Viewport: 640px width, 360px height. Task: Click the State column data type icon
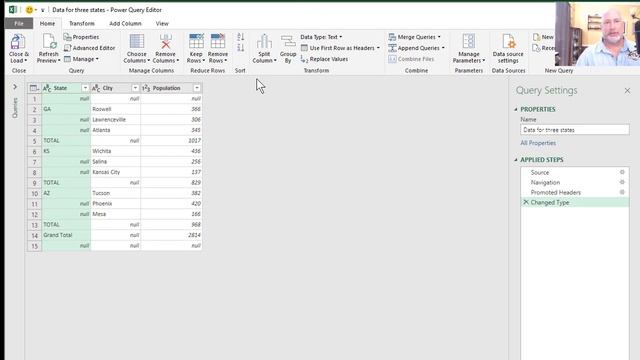(47, 88)
